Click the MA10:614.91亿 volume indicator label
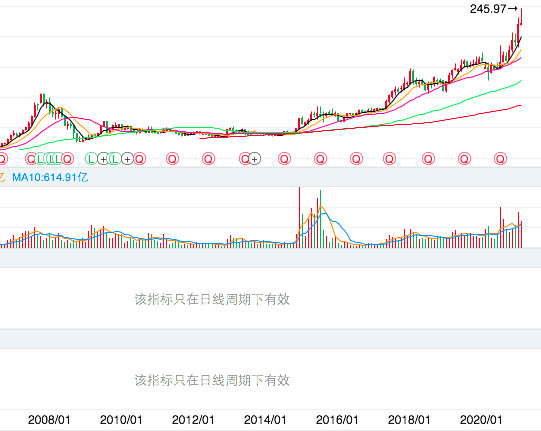This screenshot has width=541, height=431. [x=50, y=177]
